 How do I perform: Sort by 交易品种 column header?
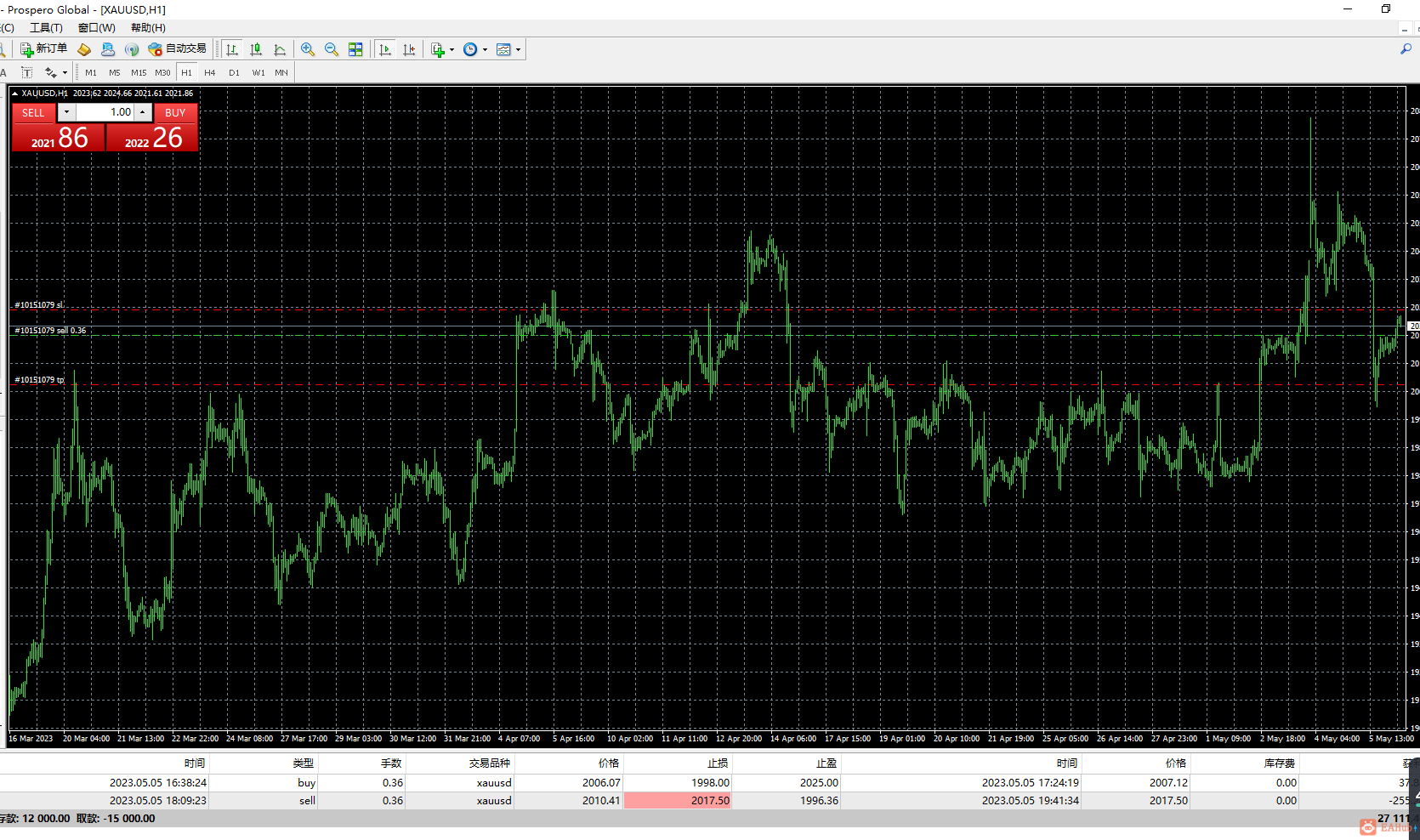(x=490, y=763)
